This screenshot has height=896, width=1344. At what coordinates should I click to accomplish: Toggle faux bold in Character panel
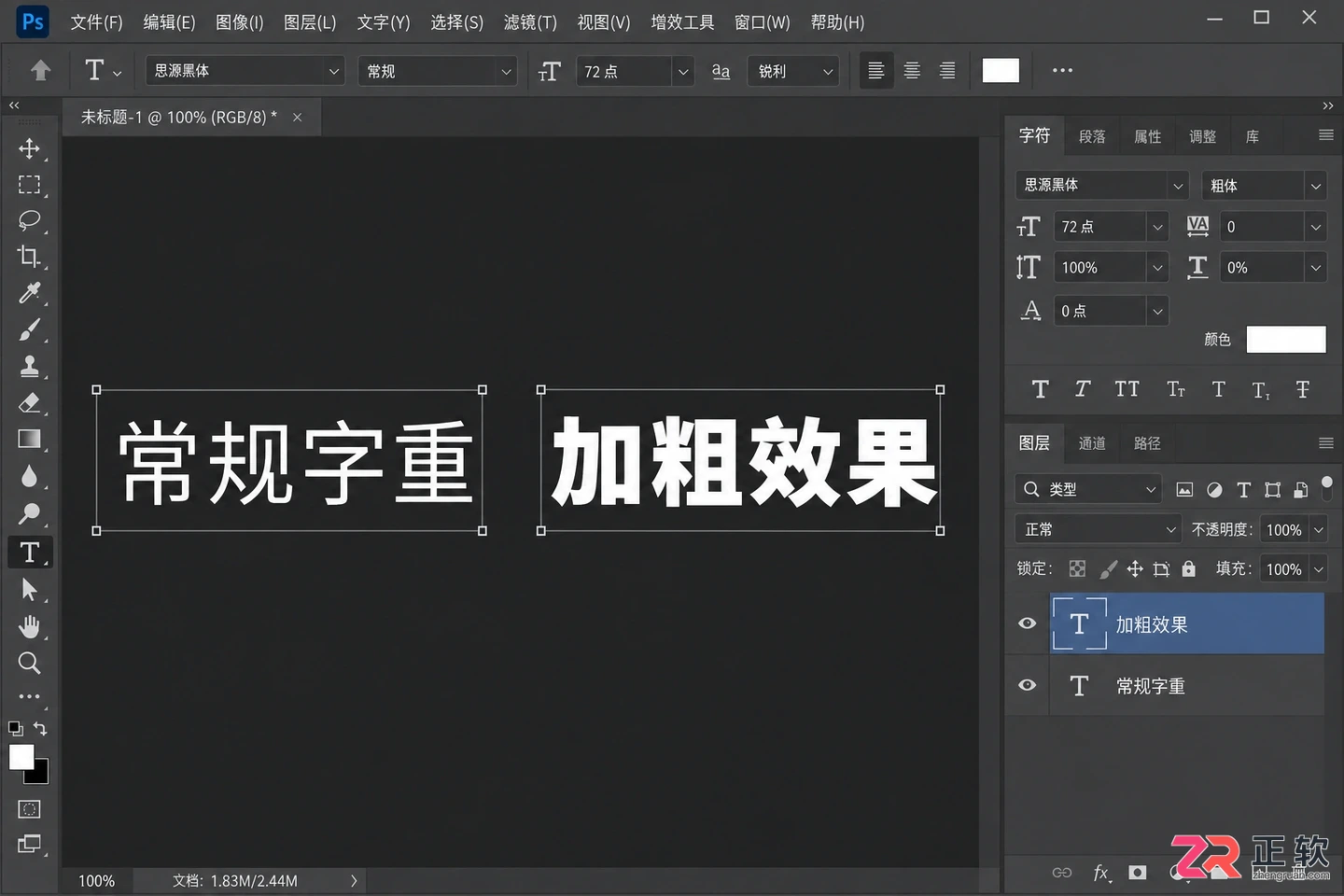pos(1041,389)
